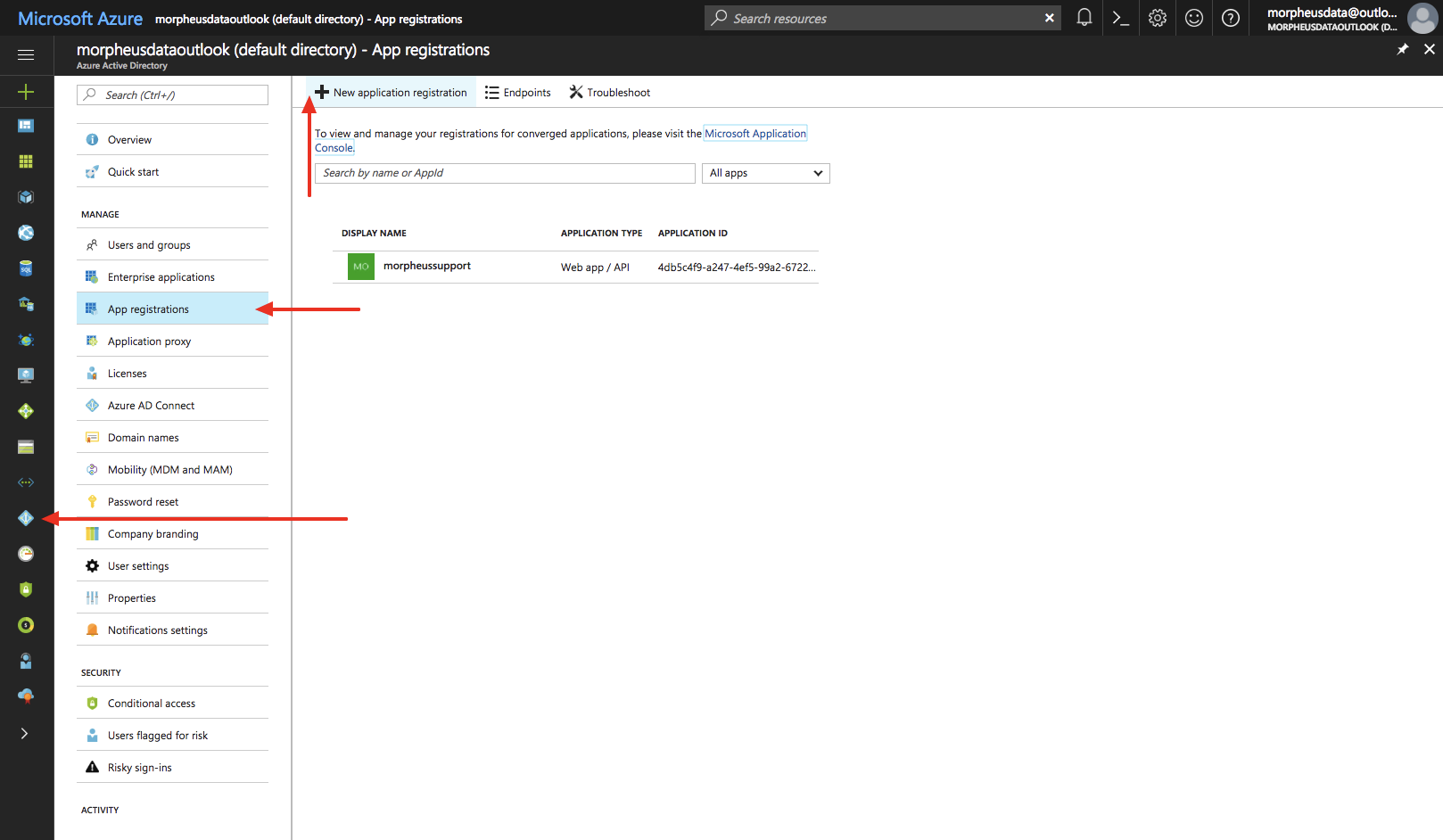Open Company branding
Viewport: 1443px width, 840px height.
point(173,534)
